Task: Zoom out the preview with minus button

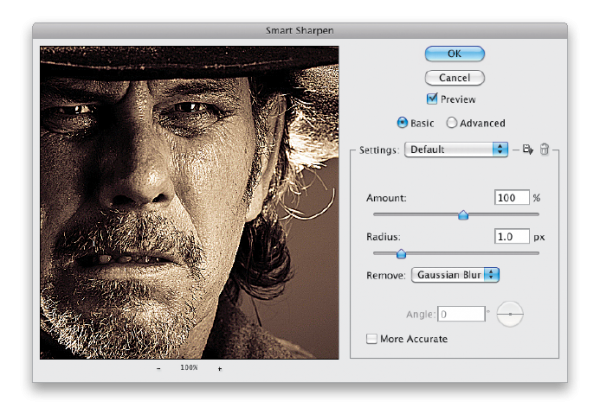Action: (158, 368)
